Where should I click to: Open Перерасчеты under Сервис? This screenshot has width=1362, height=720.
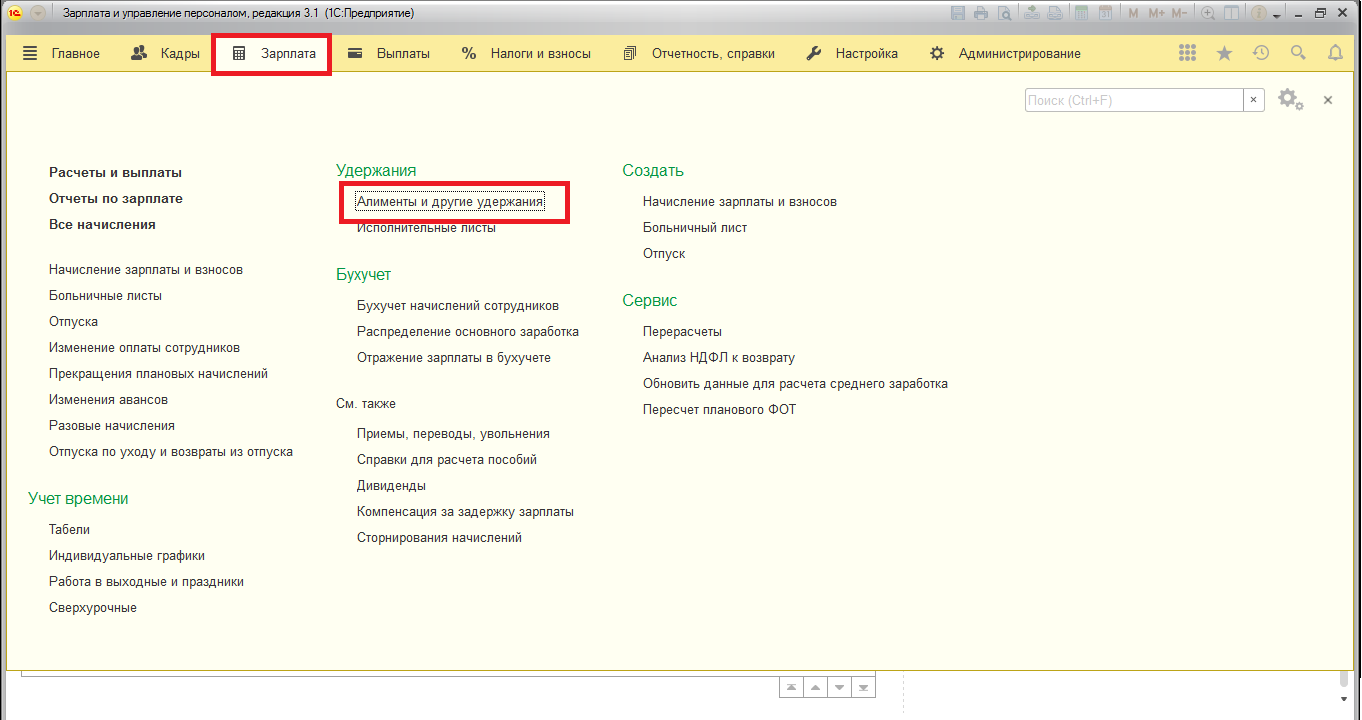[682, 331]
